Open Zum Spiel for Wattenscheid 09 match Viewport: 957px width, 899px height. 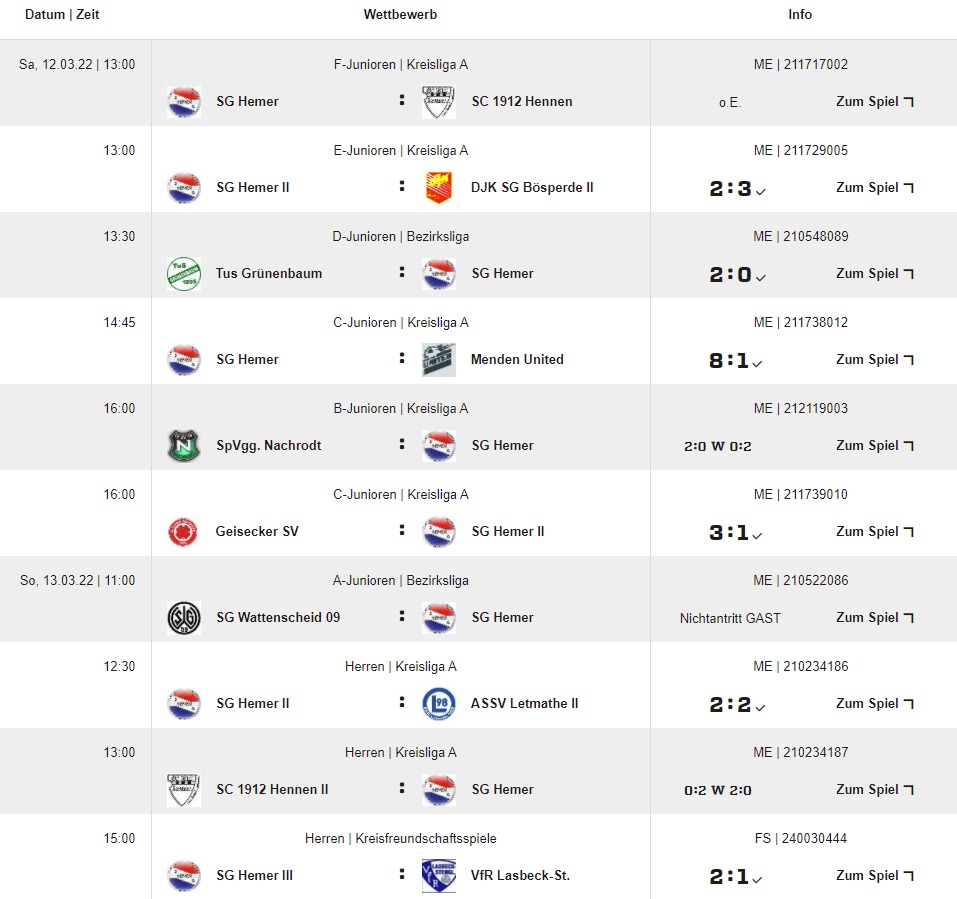click(875, 618)
